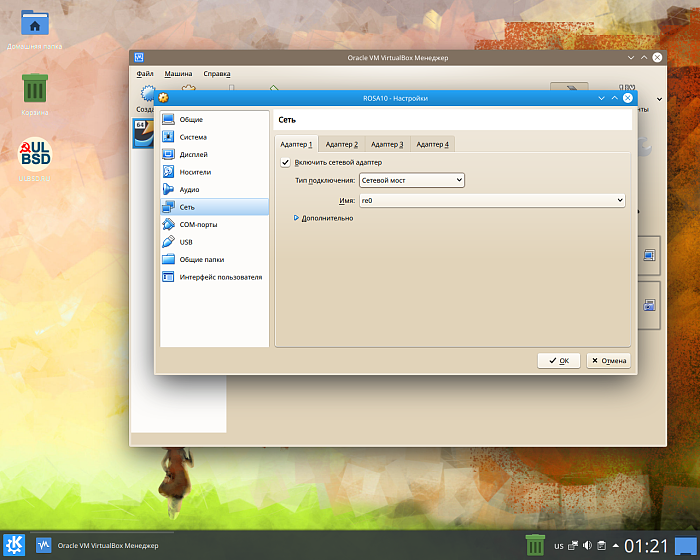Viewport: 700px width, 560px height.
Task: Select the Shared folders (Общие папки) icon
Action: (x=168, y=259)
